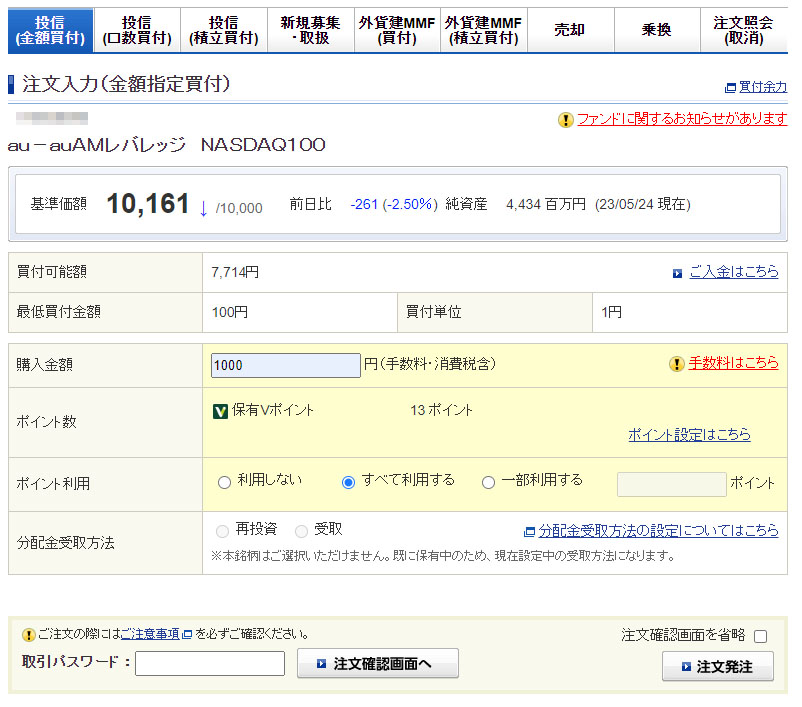802x707 pixels.
Task: Switch to 投信(口数買付) tab
Action: click(136, 30)
